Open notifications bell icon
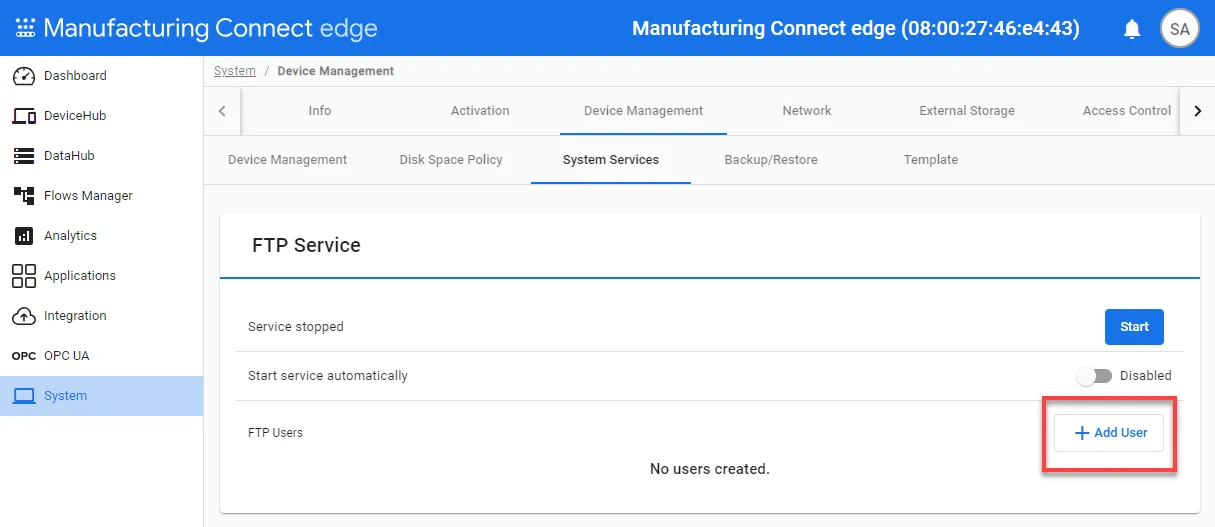The width and height of the screenshot is (1215, 527). 1132,29
